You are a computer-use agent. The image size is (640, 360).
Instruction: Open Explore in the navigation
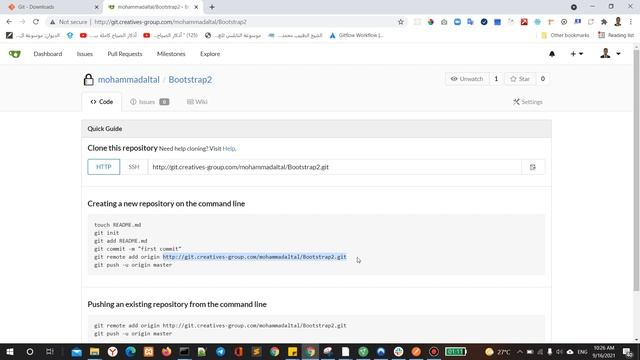pyautogui.click(x=210, y=54)
